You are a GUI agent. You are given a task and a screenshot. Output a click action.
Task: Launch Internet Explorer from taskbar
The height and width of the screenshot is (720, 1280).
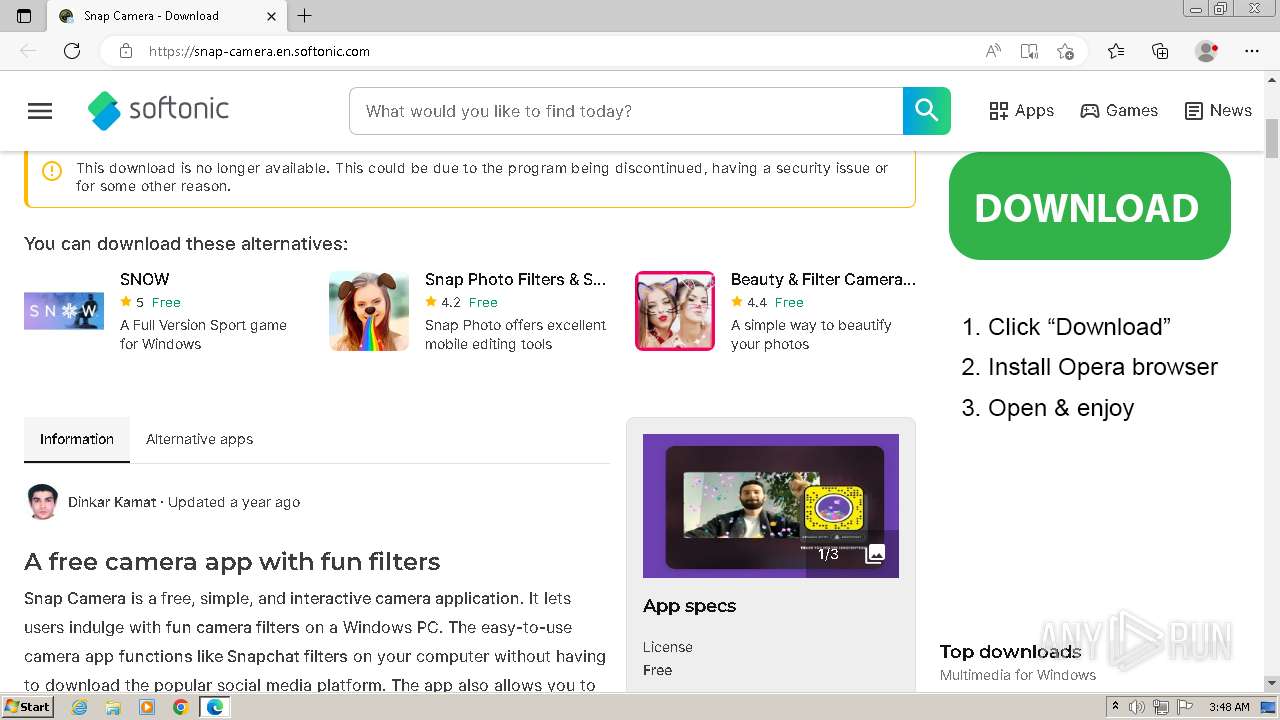tap(79, 707)
